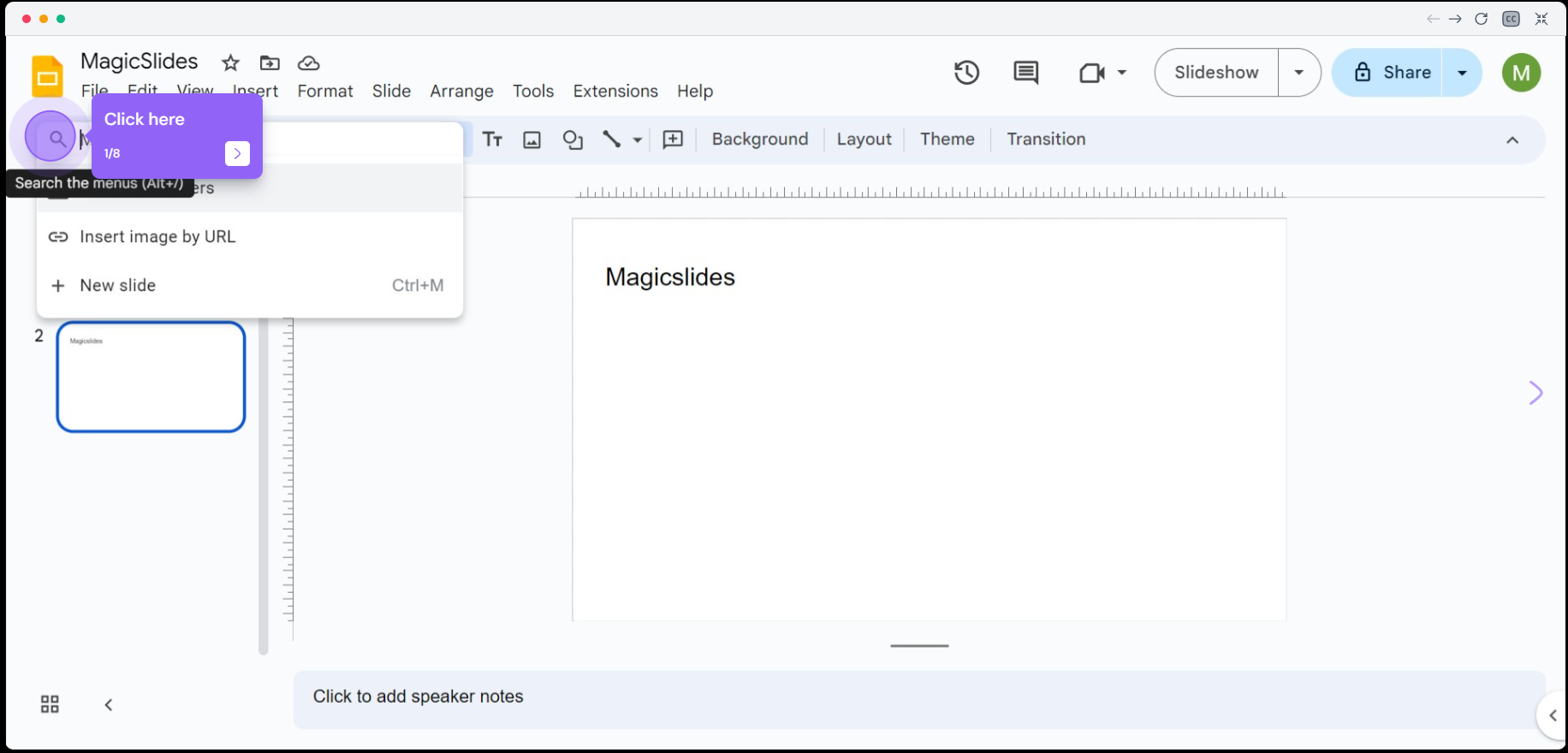This screenshot has width=1568, height=753.
Task: Click the Background button
Action: pos(760,139)
